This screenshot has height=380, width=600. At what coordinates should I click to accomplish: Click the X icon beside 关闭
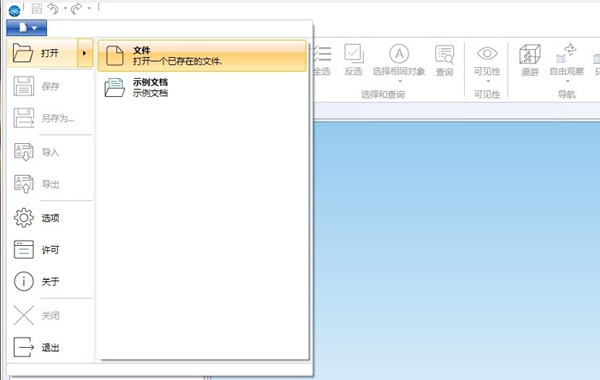[x=24, y=316]
